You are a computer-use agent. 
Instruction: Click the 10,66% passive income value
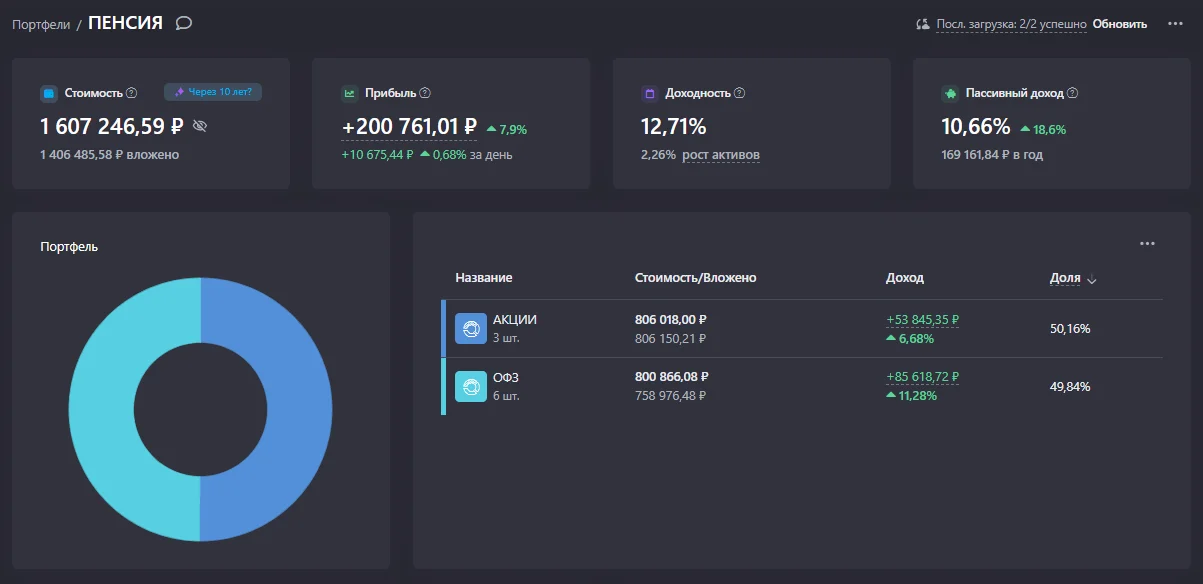(976, 127)
